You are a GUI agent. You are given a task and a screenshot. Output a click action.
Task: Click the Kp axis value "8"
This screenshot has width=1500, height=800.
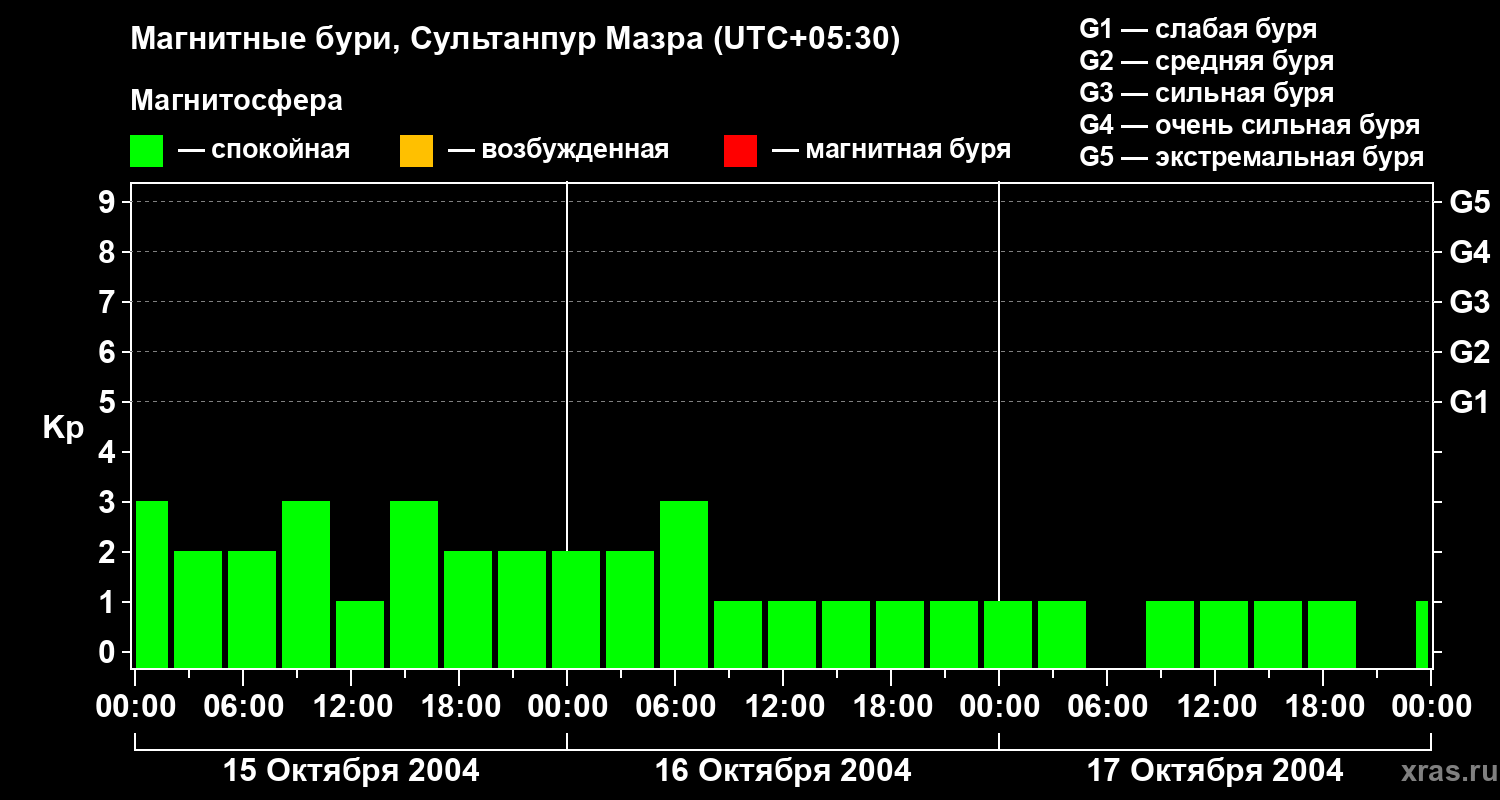[109, 252]
